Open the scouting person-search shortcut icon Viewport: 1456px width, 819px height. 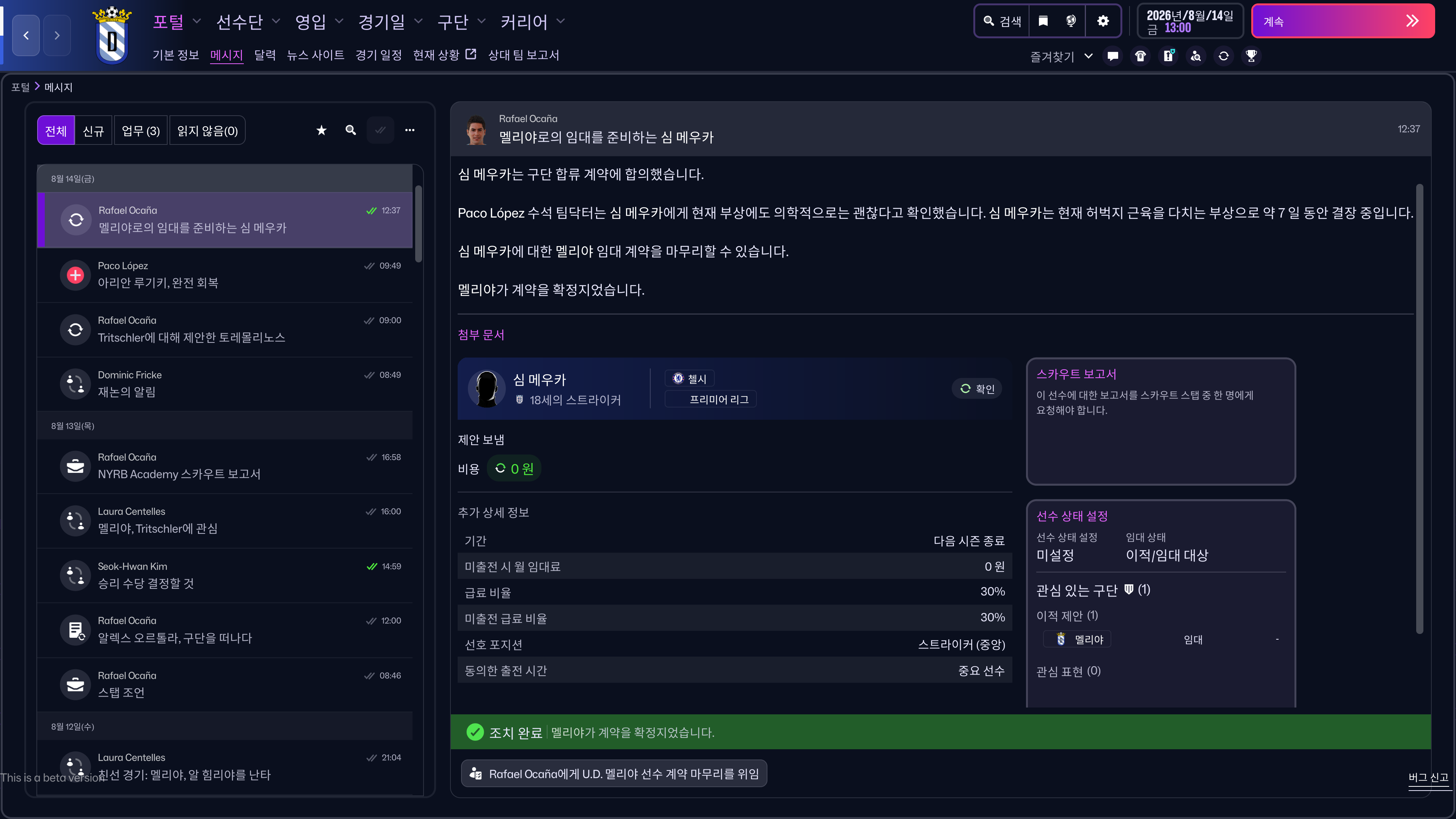coord(1196,56)
